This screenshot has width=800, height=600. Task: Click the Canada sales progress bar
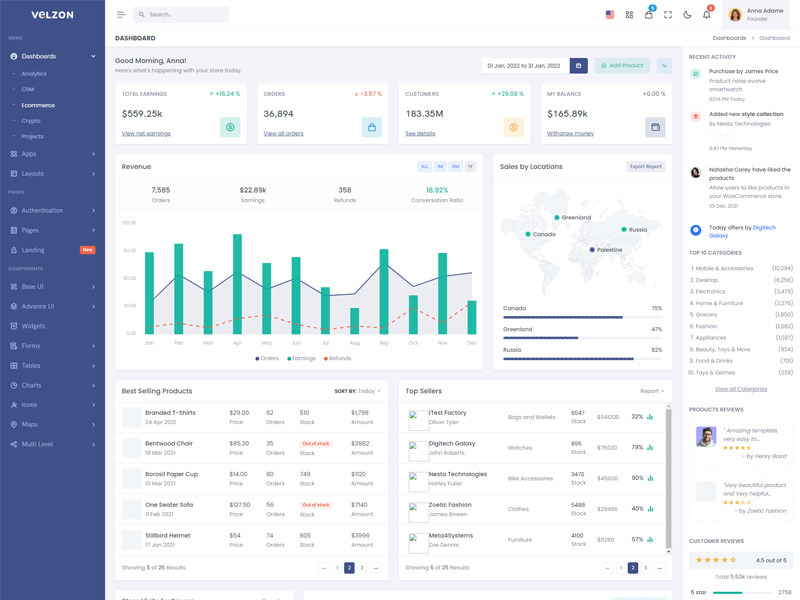pyautogui.click(x=582, y=318)
